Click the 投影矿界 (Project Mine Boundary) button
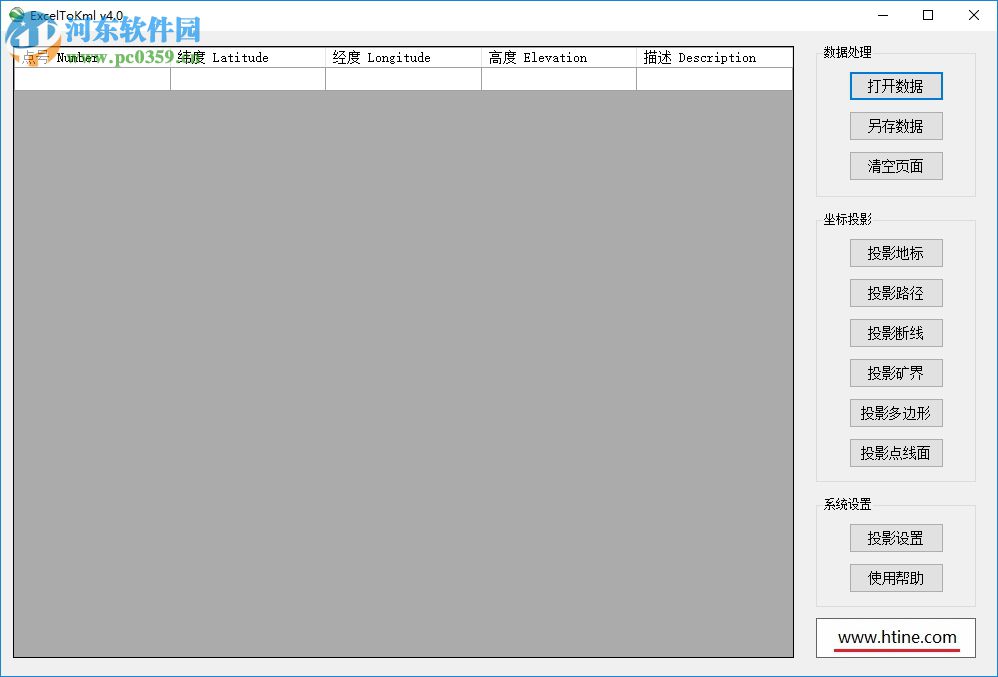The width and height of the screenshot is (998, 677). pos(895,373)
